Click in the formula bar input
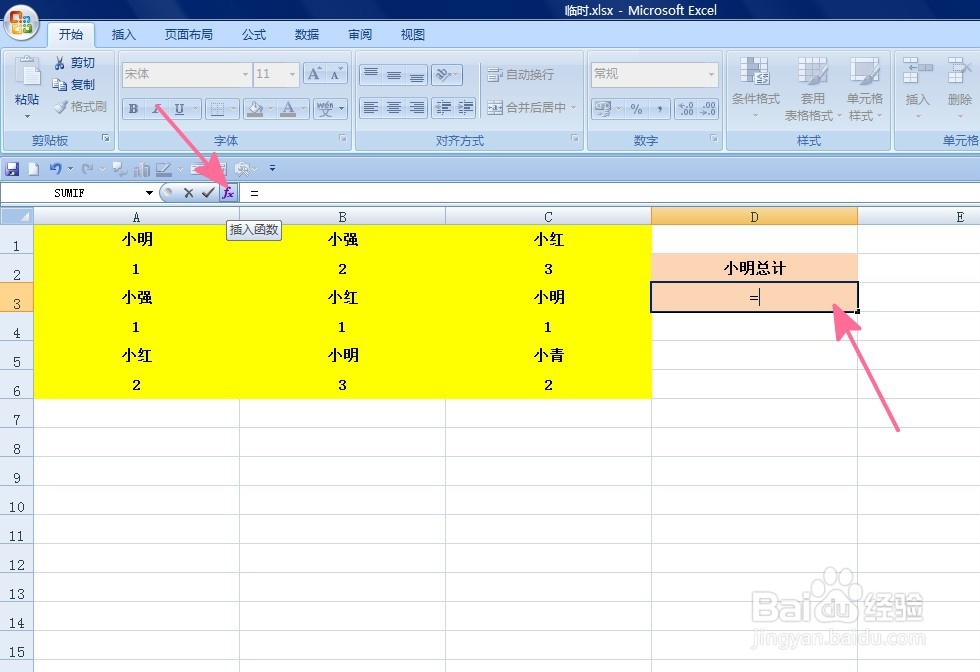Image resolution: width=980 pixels, height=672 pixels. click(609, 193)
